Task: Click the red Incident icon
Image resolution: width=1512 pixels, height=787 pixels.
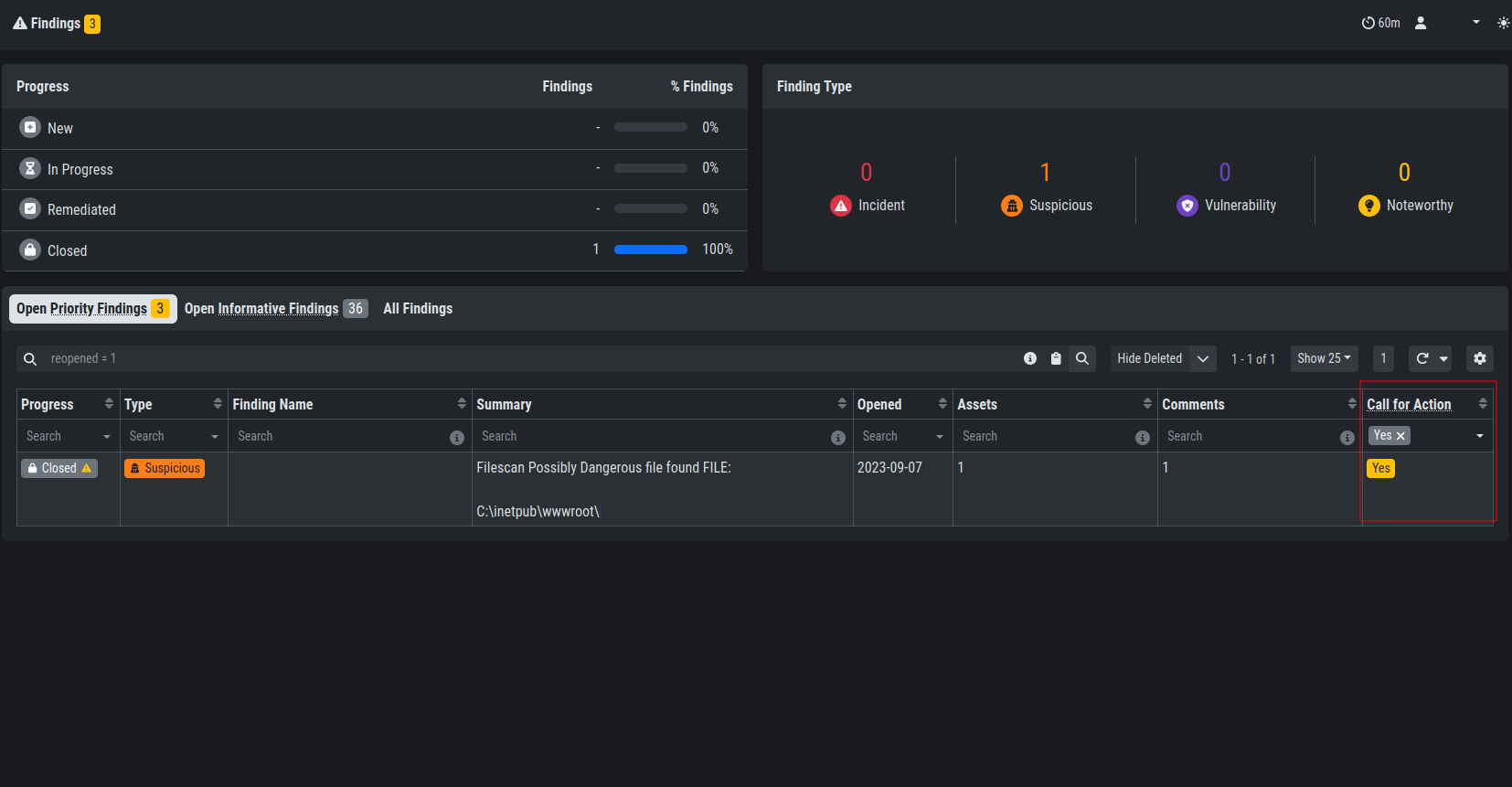Action: 841,206
